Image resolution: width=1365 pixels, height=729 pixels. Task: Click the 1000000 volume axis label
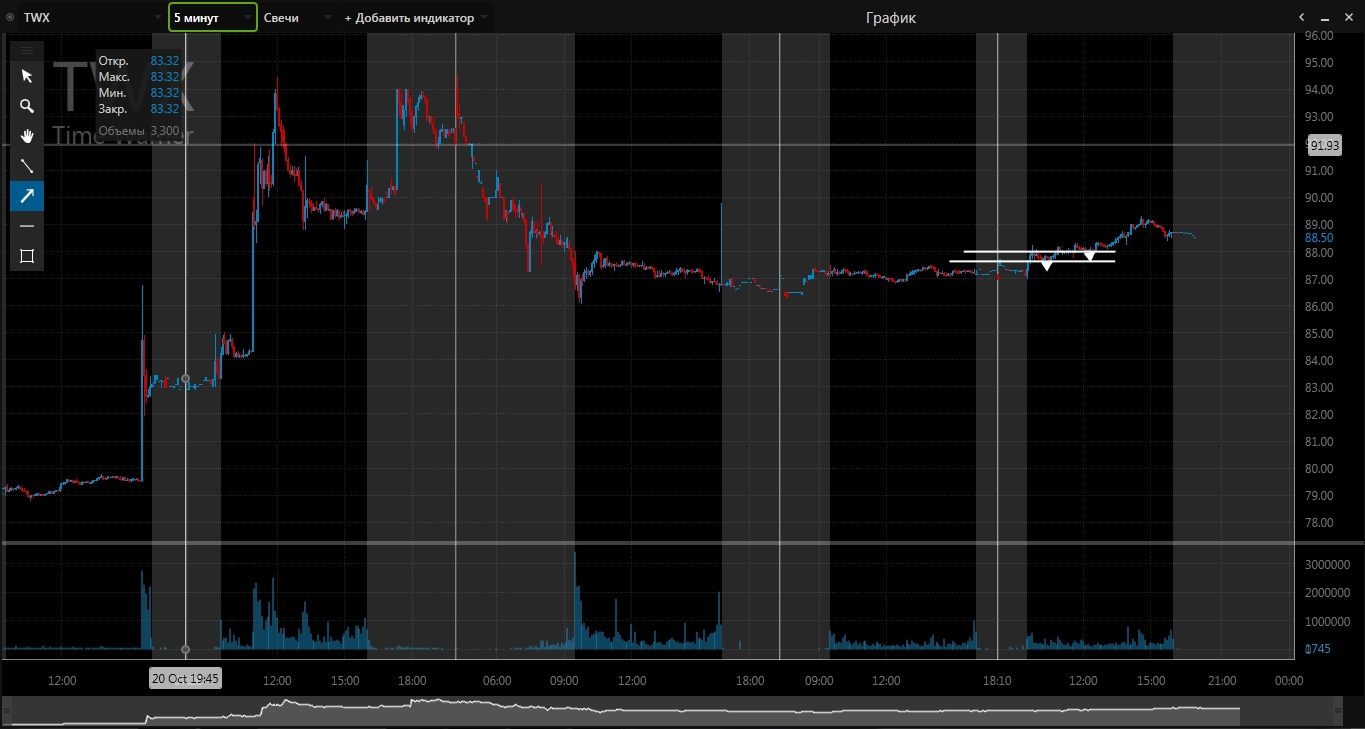1328,621
